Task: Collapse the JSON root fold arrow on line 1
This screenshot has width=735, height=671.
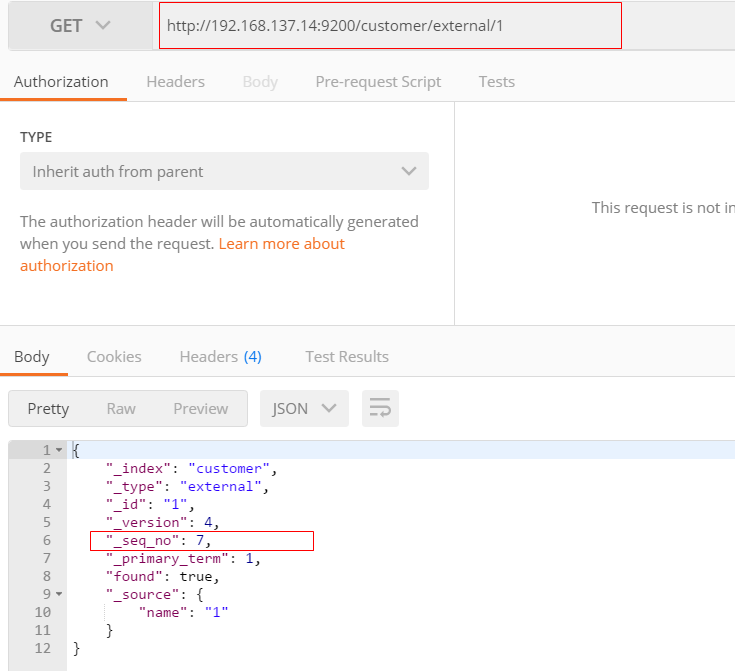Action: pyautogui.click(x=59, y=450)
